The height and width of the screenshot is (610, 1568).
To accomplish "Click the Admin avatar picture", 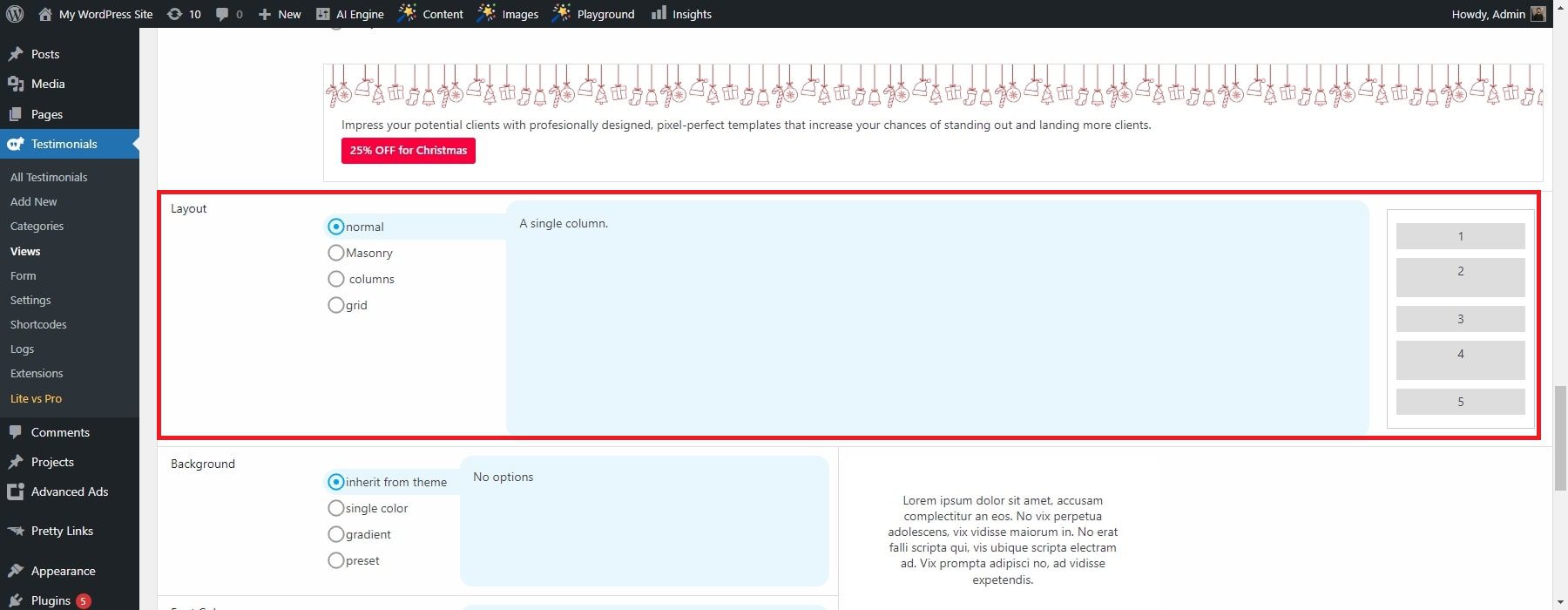I will point(1538,14).
